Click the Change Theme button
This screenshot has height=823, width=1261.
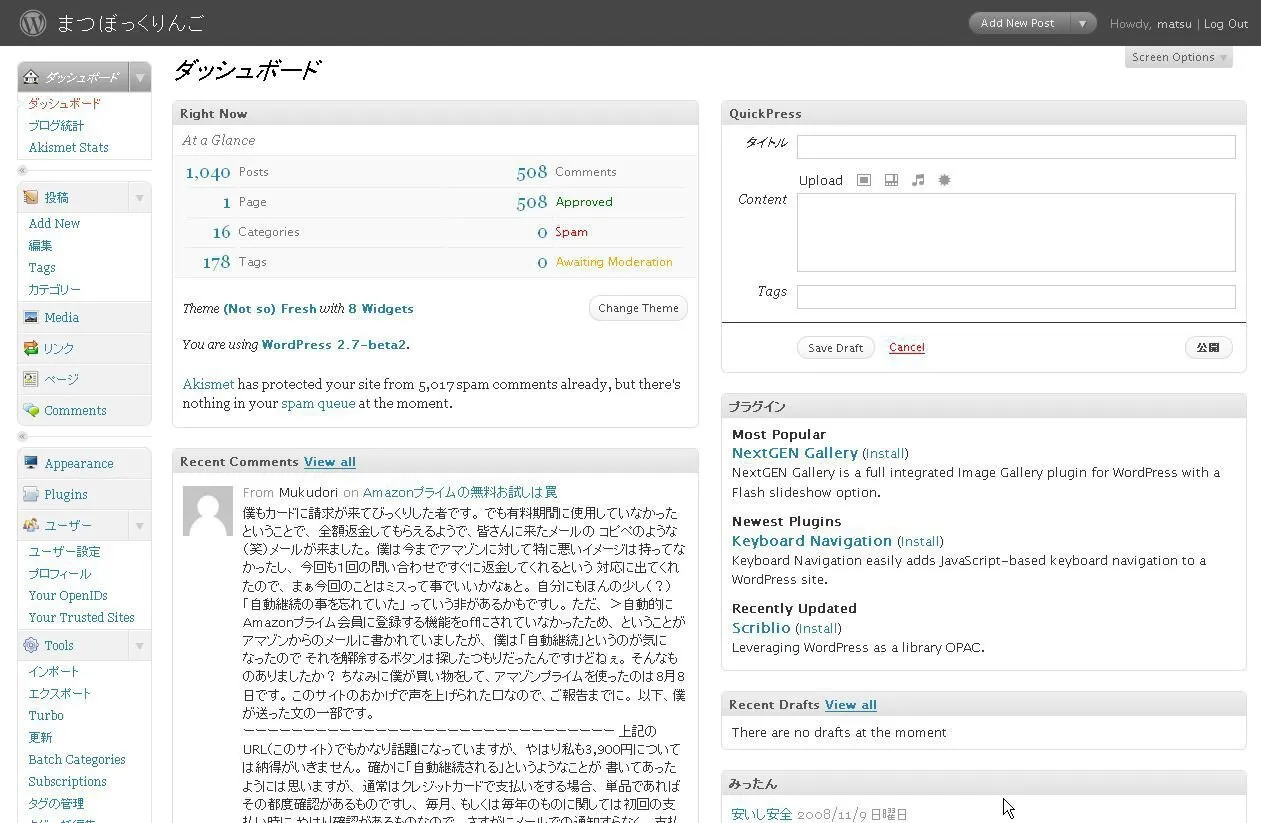point(638,308)
